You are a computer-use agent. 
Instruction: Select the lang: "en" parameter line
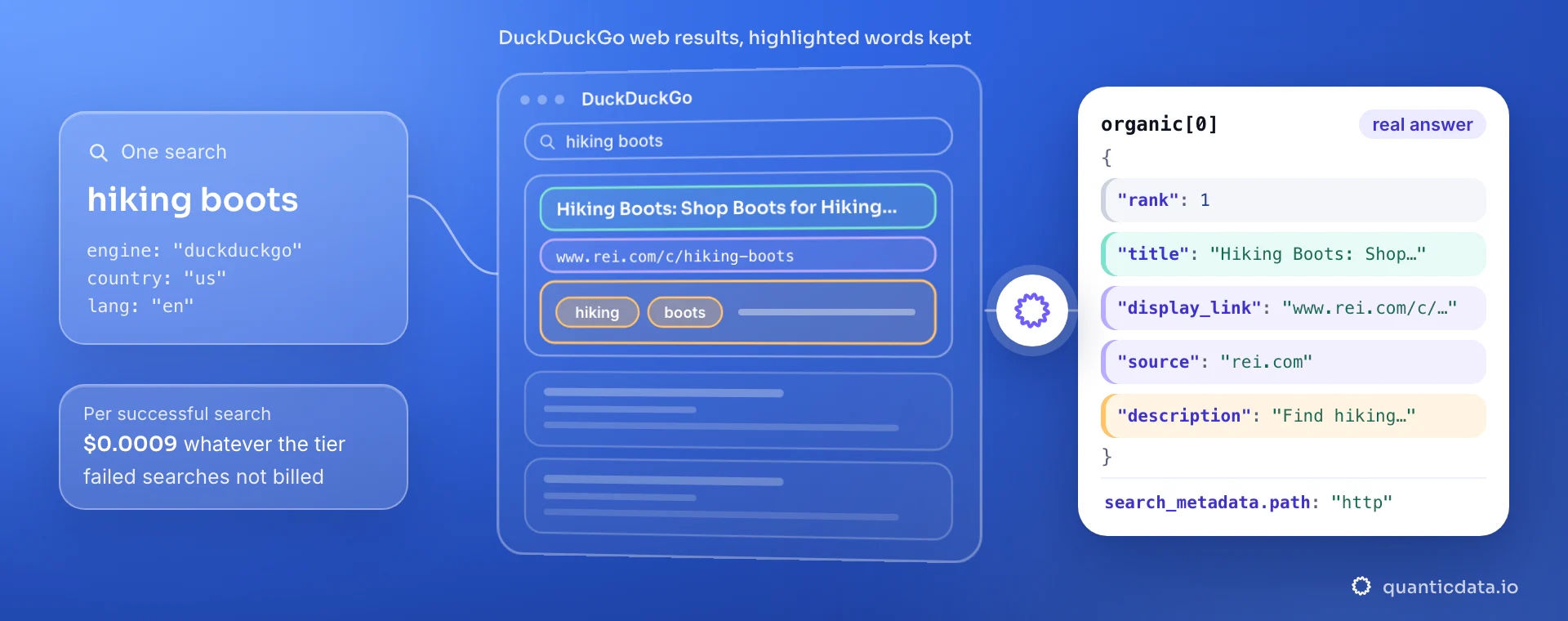click(x=140, y=306)
